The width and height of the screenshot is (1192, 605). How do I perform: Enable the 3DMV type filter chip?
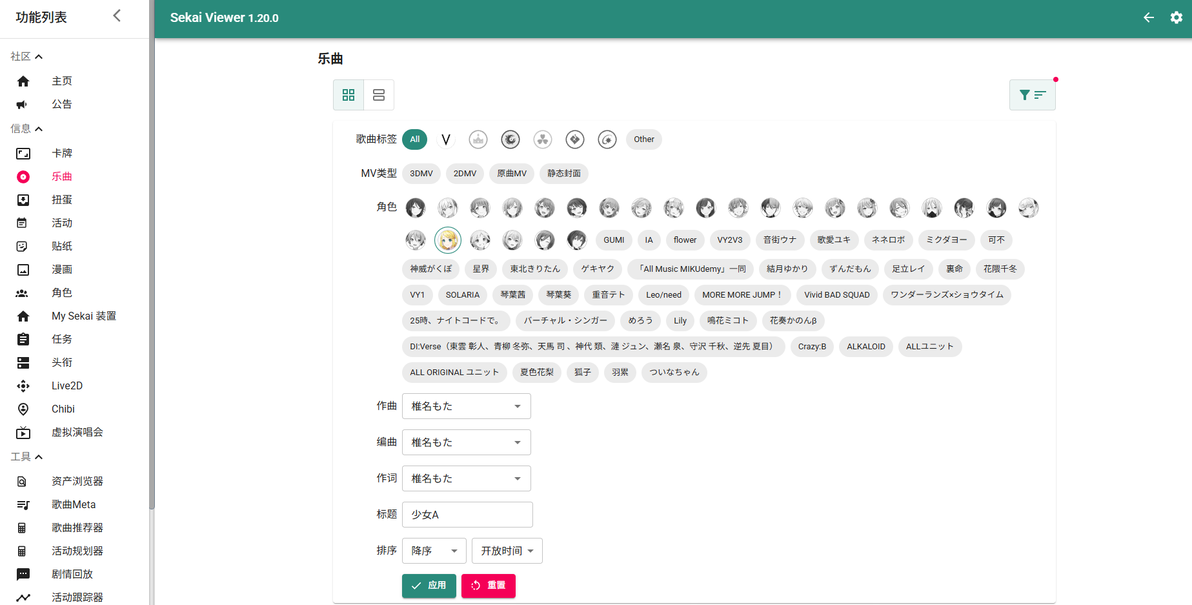pyautogui.click(x=421, y=173)
